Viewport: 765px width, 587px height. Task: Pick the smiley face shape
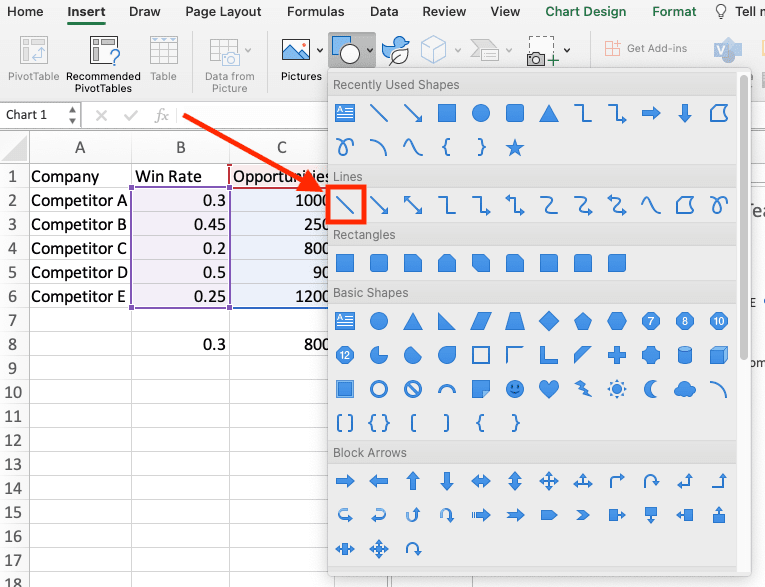point(514,388)
